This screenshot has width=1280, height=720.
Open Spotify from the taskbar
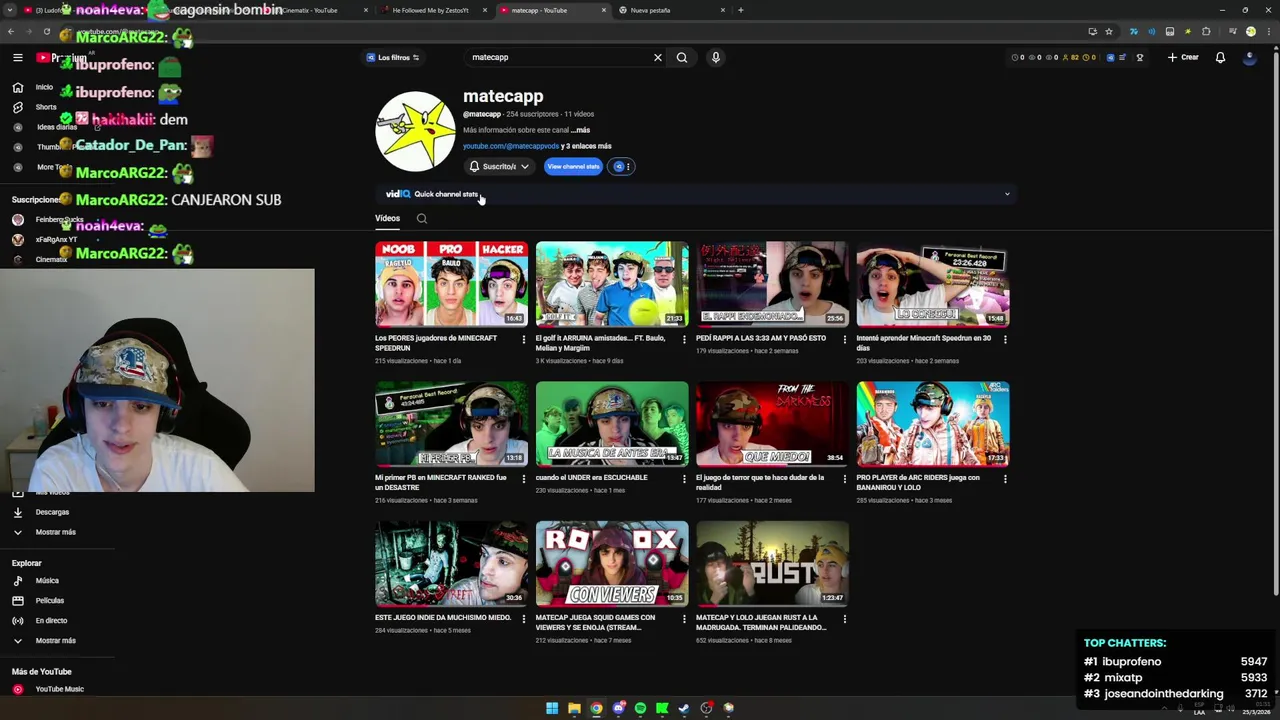(640, 708)
